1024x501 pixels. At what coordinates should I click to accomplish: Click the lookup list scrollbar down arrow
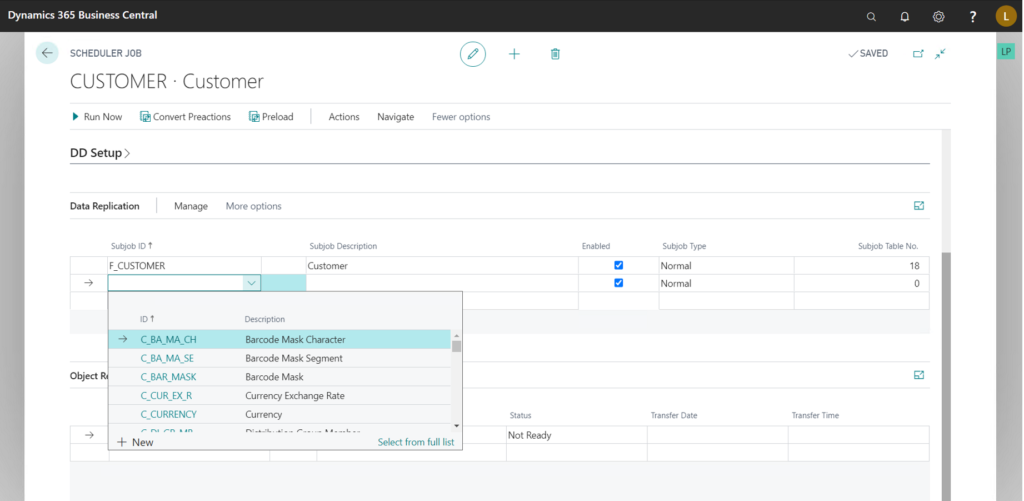point(456,426)
